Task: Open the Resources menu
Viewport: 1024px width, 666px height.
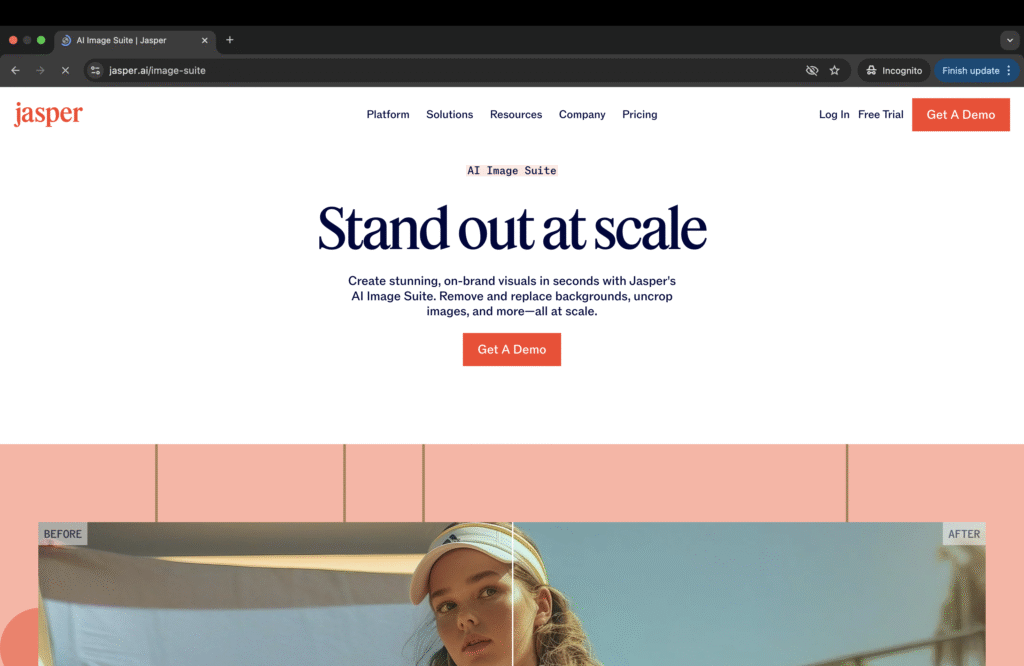Action: coord(516,115)
